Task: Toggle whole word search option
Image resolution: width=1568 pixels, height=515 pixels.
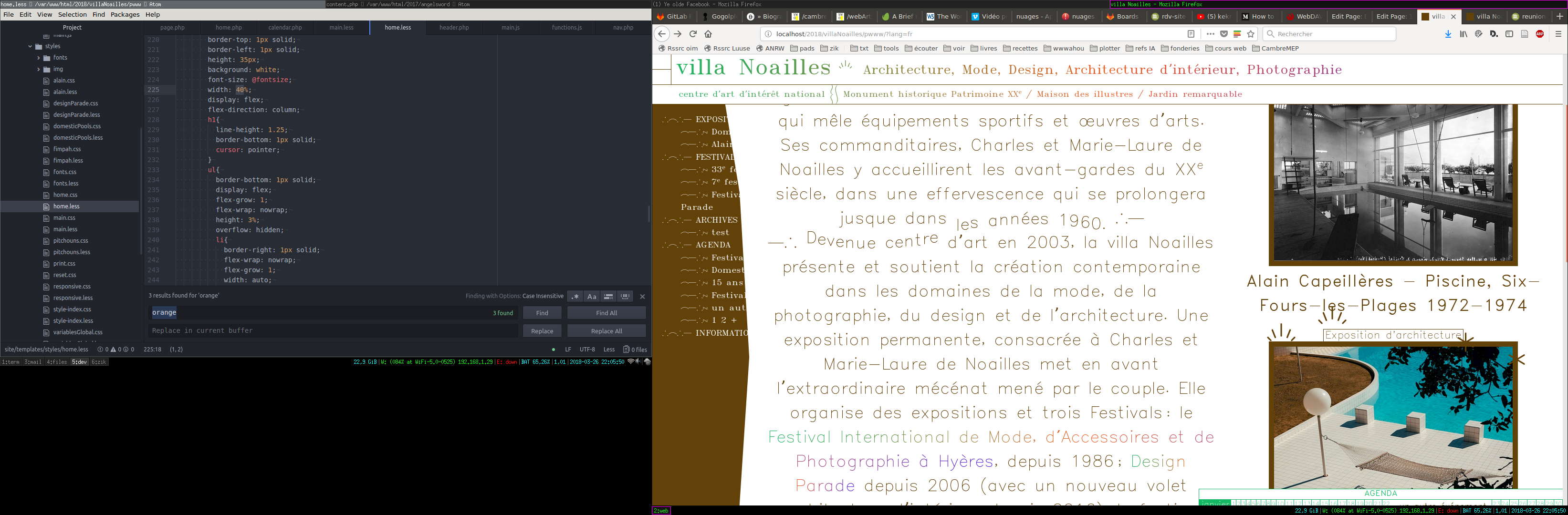Action: tap(625, 296)
